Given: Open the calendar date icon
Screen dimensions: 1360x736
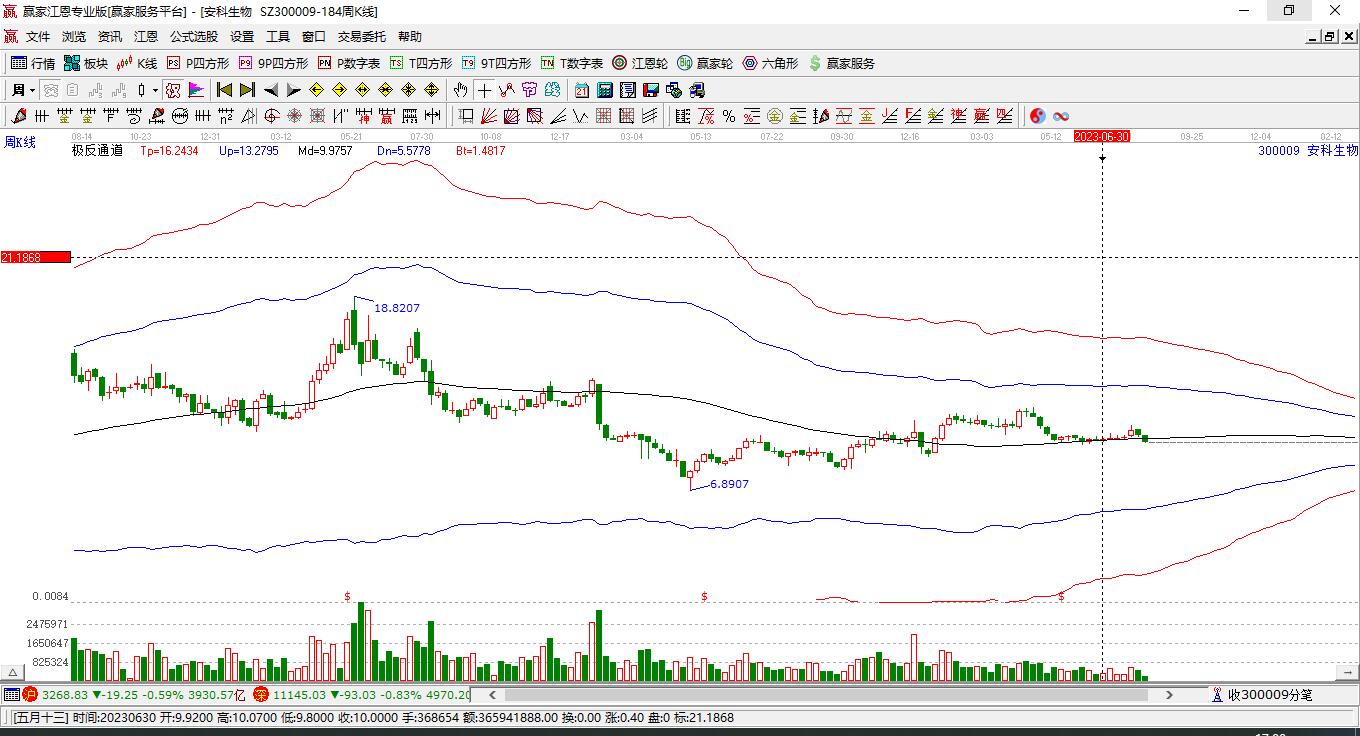Looking at the screenshot, I should tap(581, 90).
